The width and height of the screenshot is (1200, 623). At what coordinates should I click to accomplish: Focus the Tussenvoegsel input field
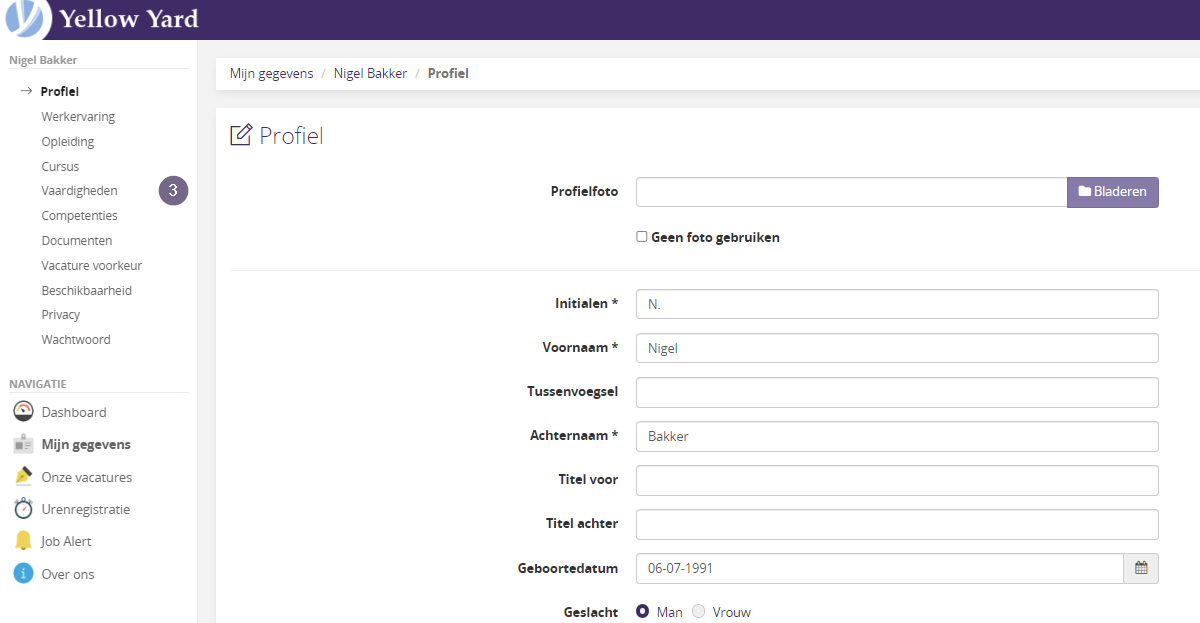pyautogui.click(x=897, y=392)
